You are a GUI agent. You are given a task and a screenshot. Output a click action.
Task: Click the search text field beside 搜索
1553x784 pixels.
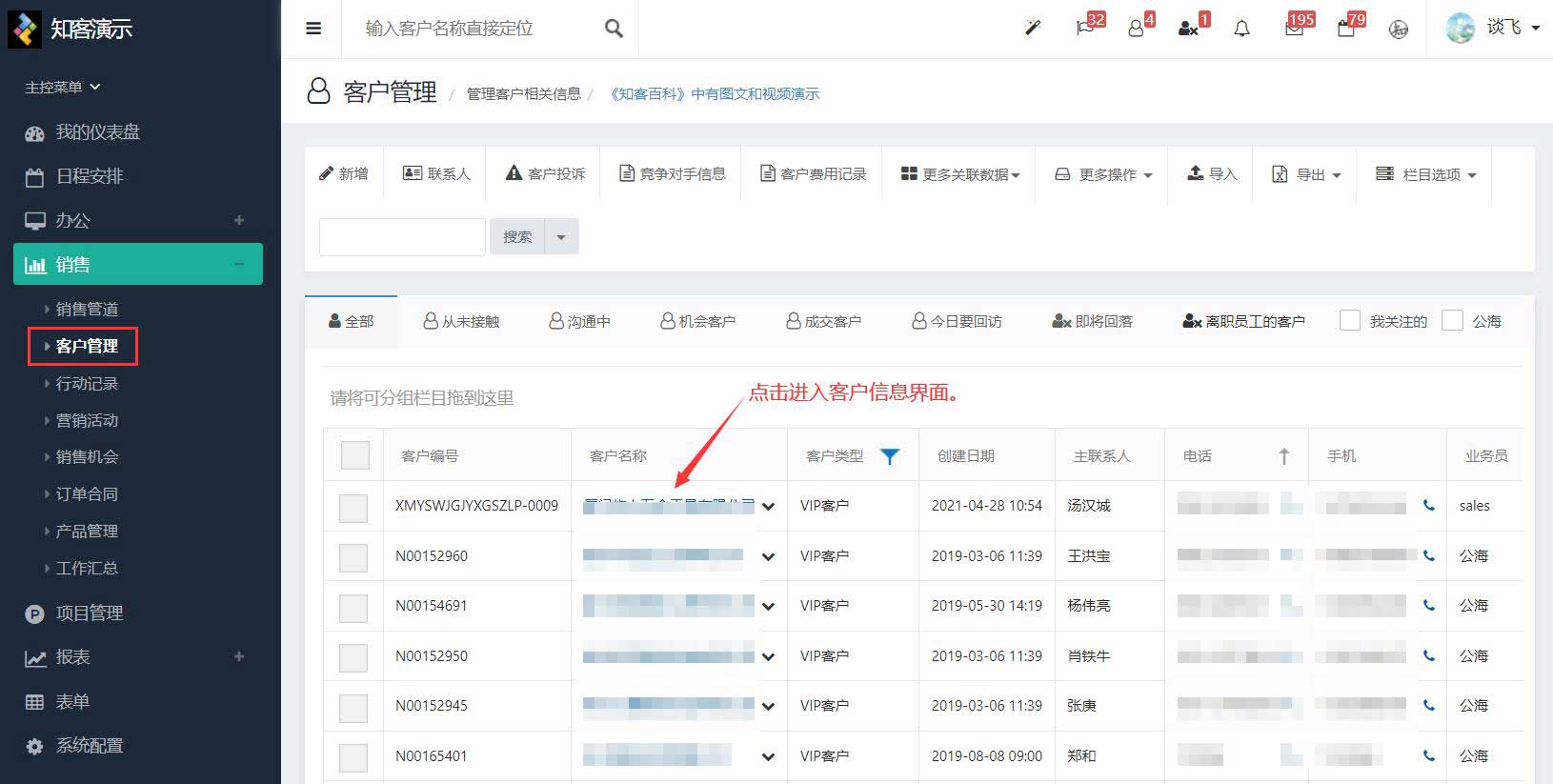click(402, 237)
